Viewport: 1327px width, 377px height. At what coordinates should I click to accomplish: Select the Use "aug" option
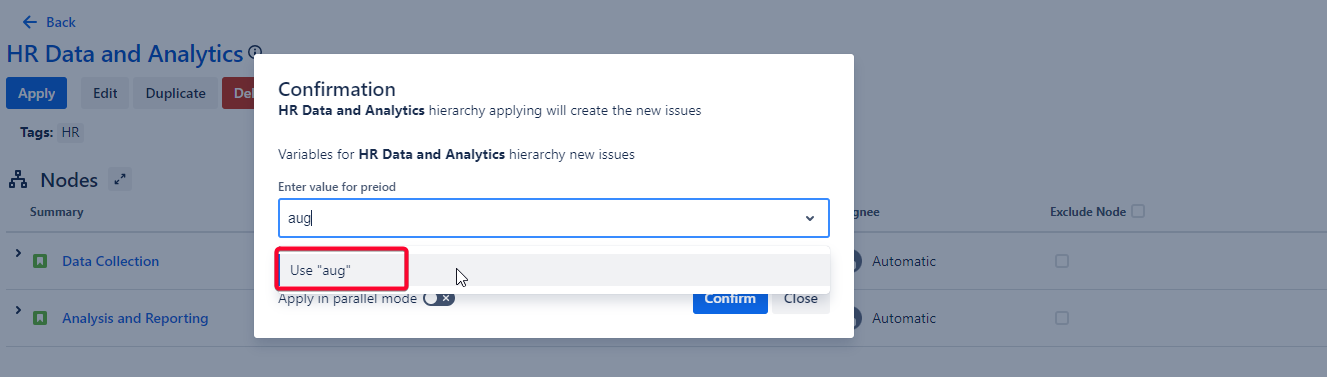(553, 270)
